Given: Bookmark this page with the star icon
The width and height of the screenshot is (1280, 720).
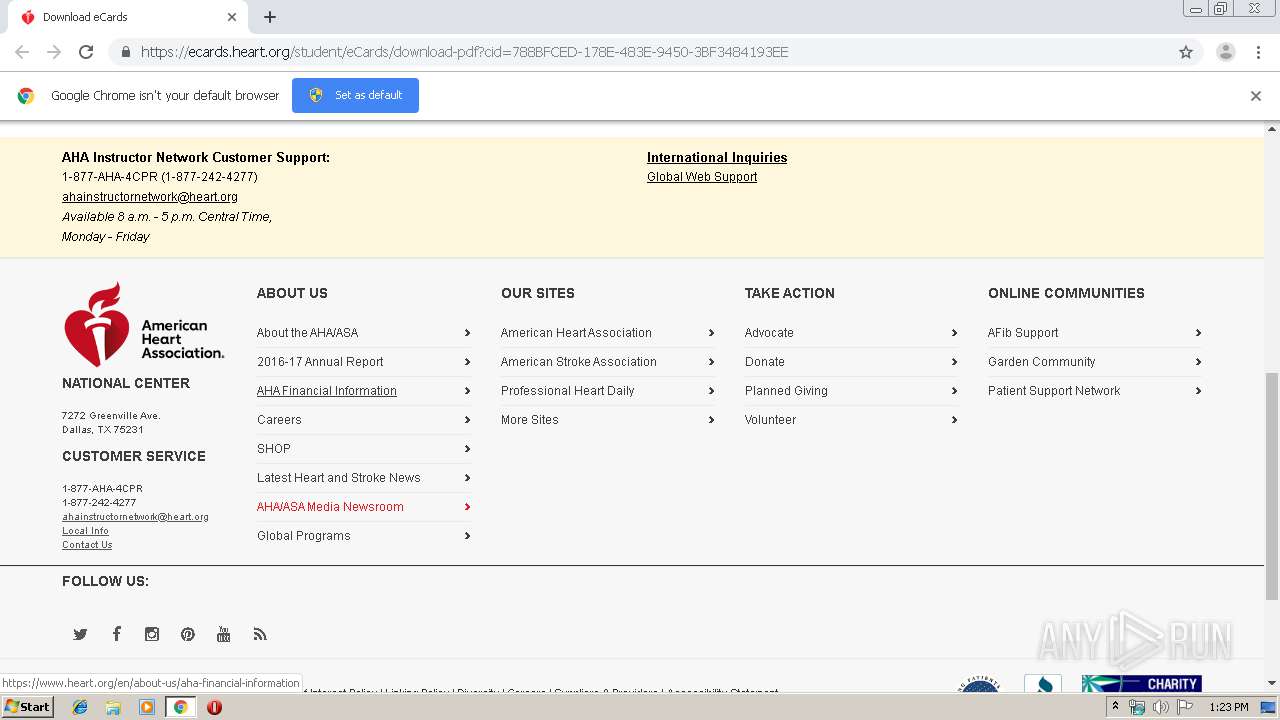Looking at the screenshot, I should [1186, 52].
